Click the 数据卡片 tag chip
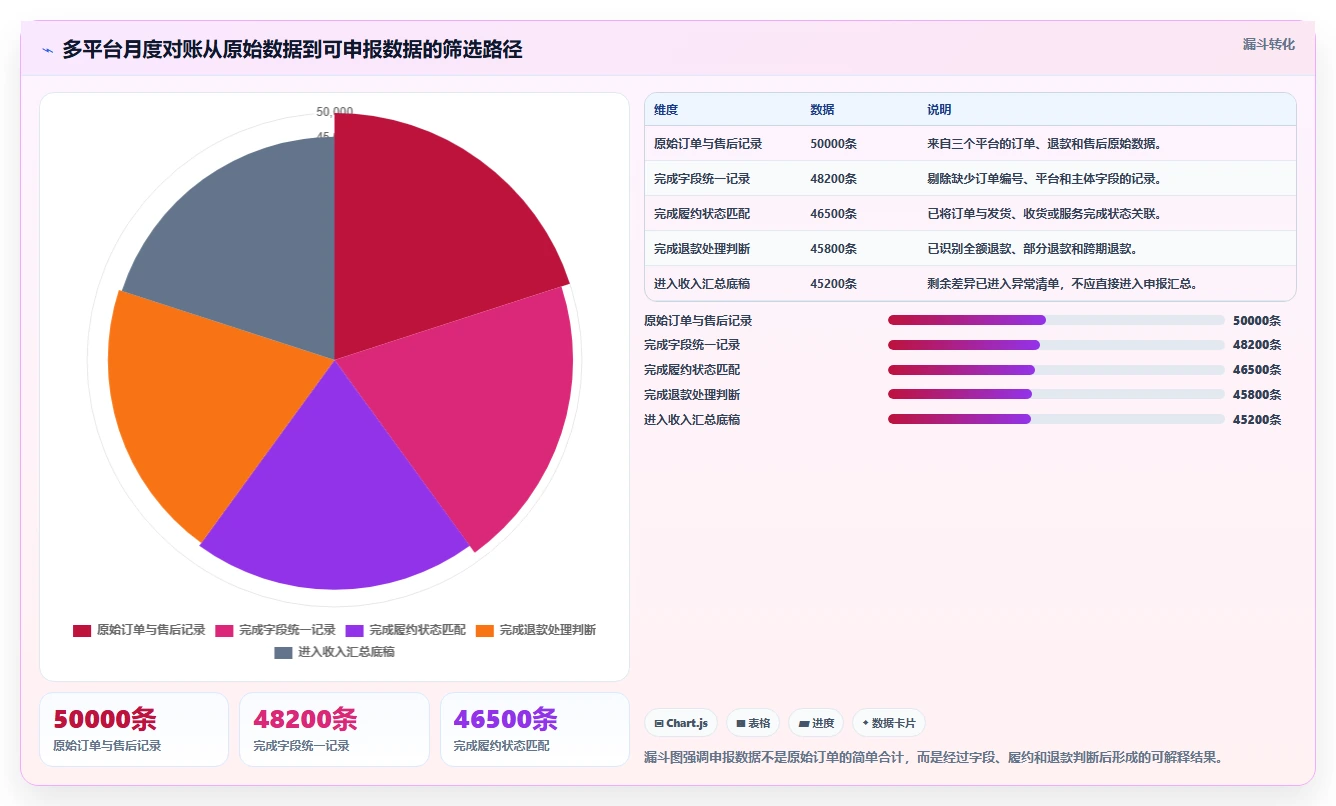The height and width of the screenshot is (806, 1336). 889,723
